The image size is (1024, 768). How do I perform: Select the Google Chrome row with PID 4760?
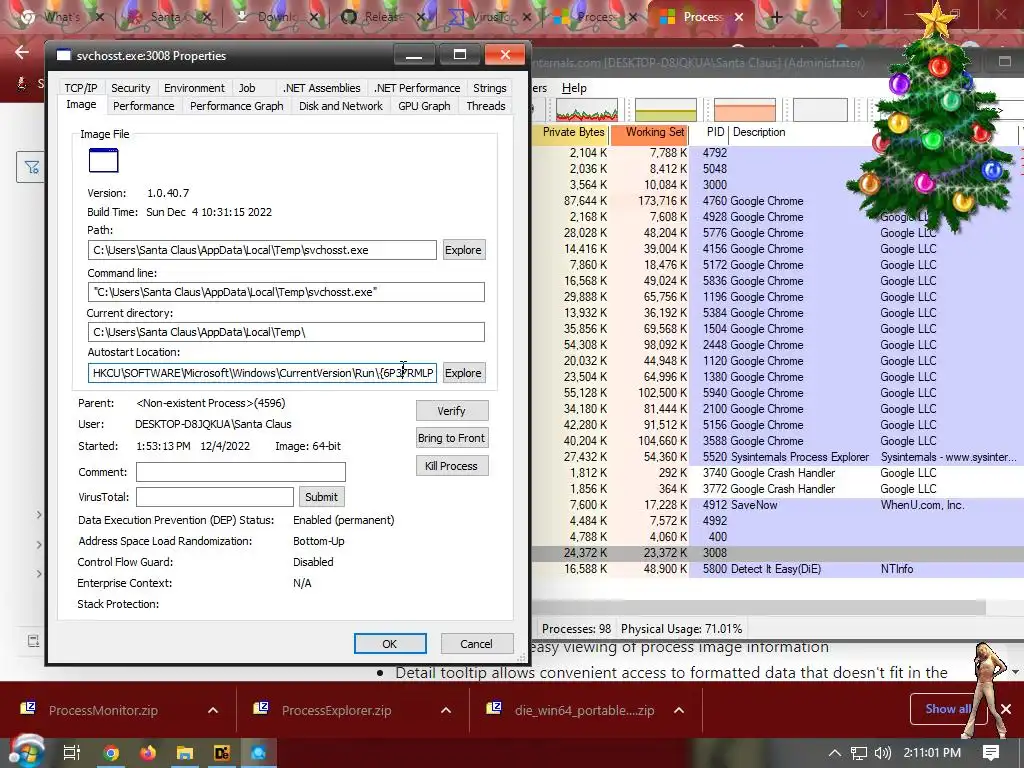(x=777, y=200)
